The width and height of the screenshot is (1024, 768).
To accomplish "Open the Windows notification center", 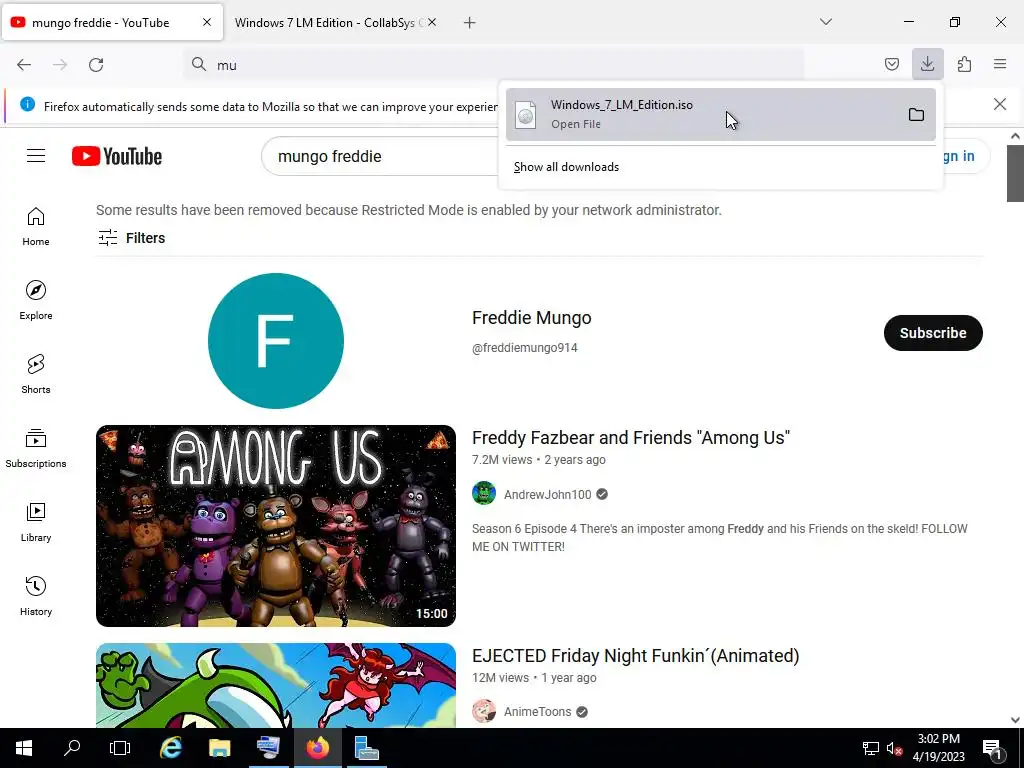I will click(992, 748).
